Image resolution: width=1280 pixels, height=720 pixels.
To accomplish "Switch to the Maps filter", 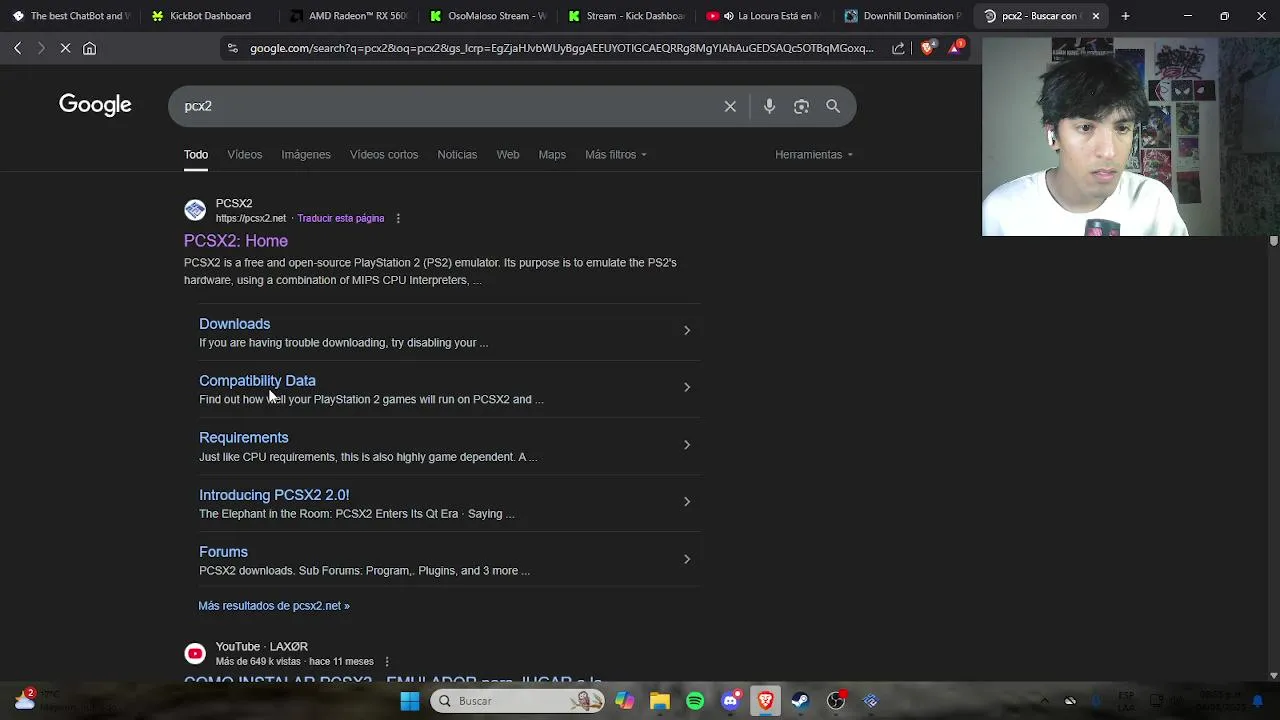I will (552, 154).
